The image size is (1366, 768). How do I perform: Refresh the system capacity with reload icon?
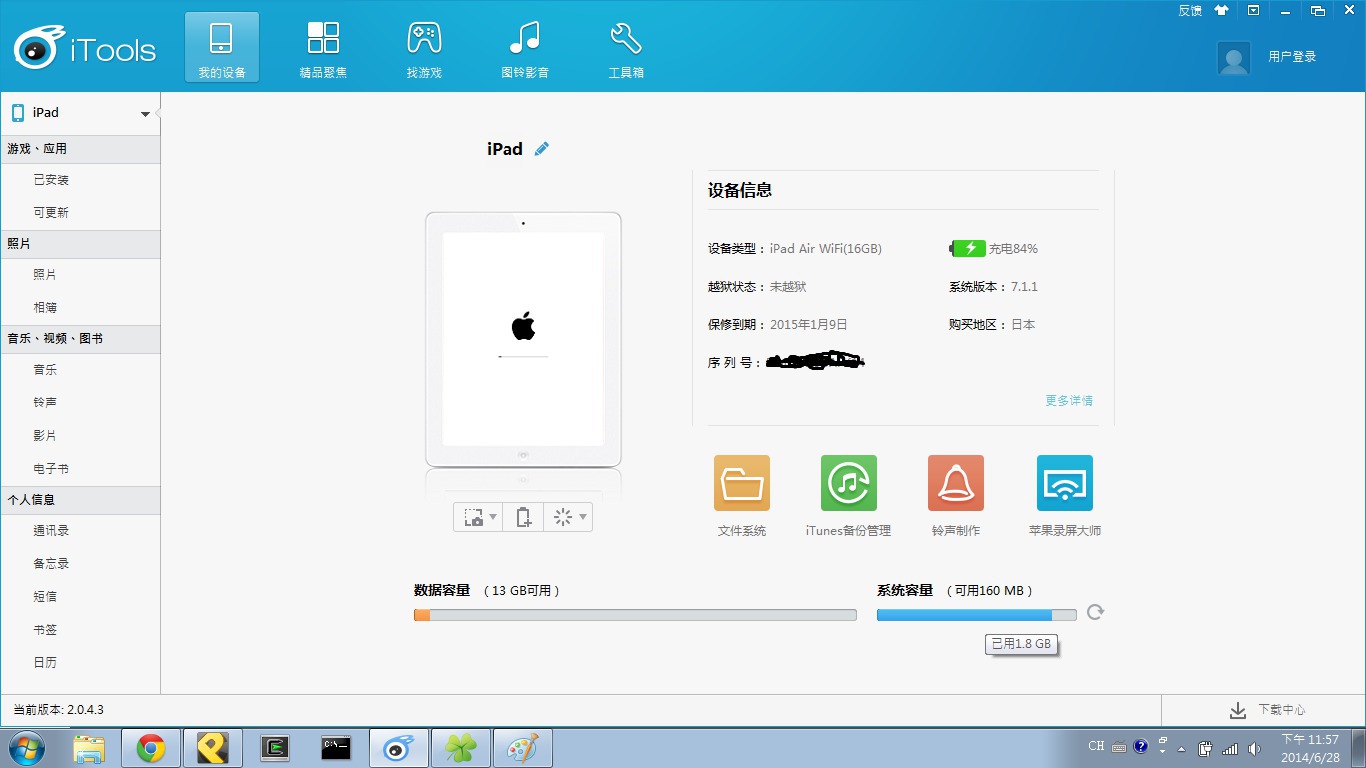(x=1095, y=612)
